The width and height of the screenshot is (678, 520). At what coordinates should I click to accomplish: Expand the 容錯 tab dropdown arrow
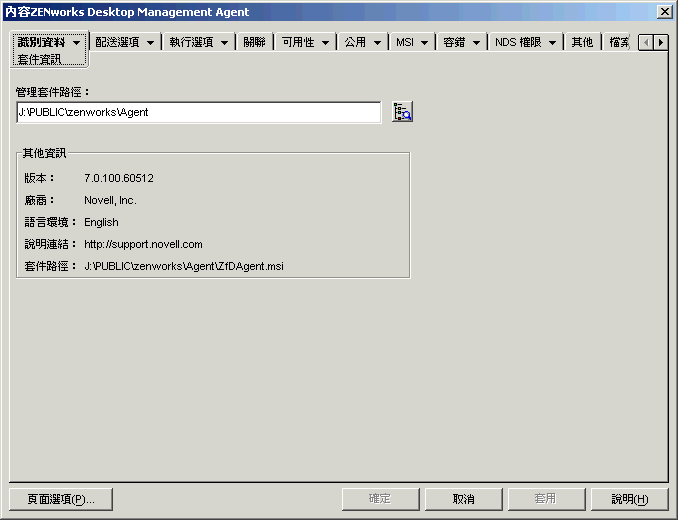click(477, 43)
